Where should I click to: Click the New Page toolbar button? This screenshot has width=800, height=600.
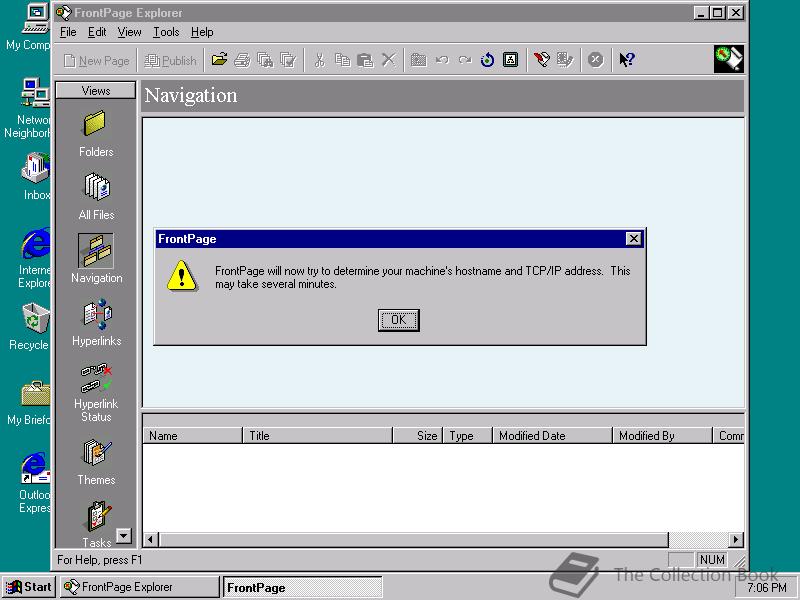point(96,61)
